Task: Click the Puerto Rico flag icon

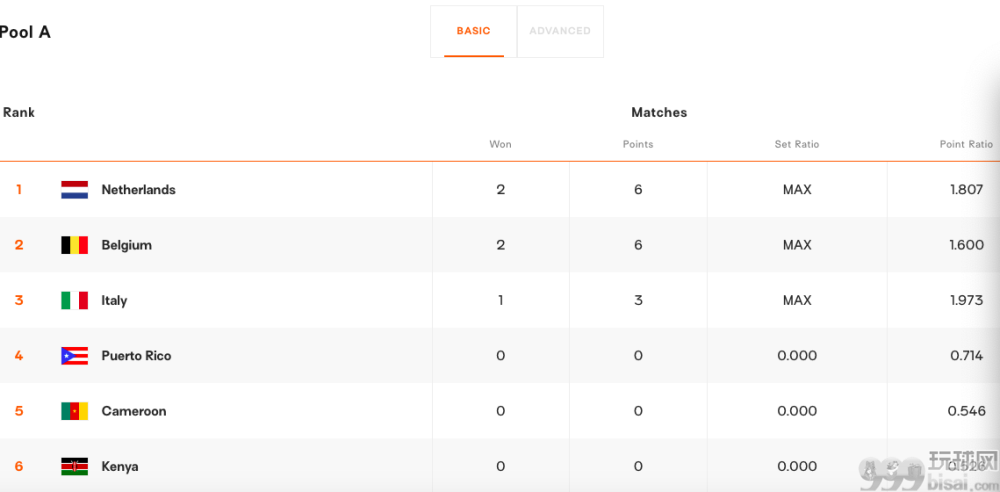Action: pos(75,355)
